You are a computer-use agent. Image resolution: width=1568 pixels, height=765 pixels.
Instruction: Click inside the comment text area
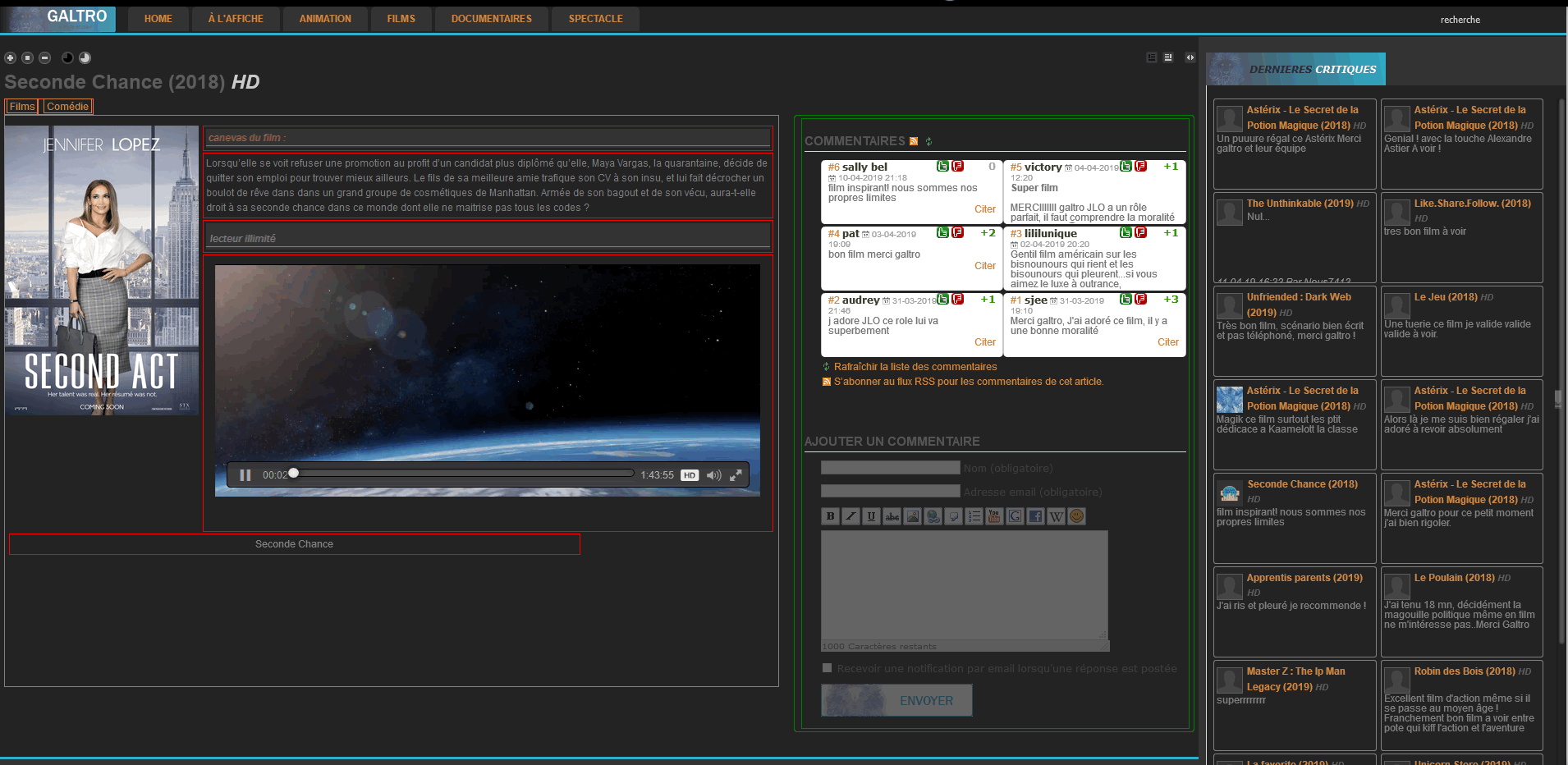coord(965,585)
